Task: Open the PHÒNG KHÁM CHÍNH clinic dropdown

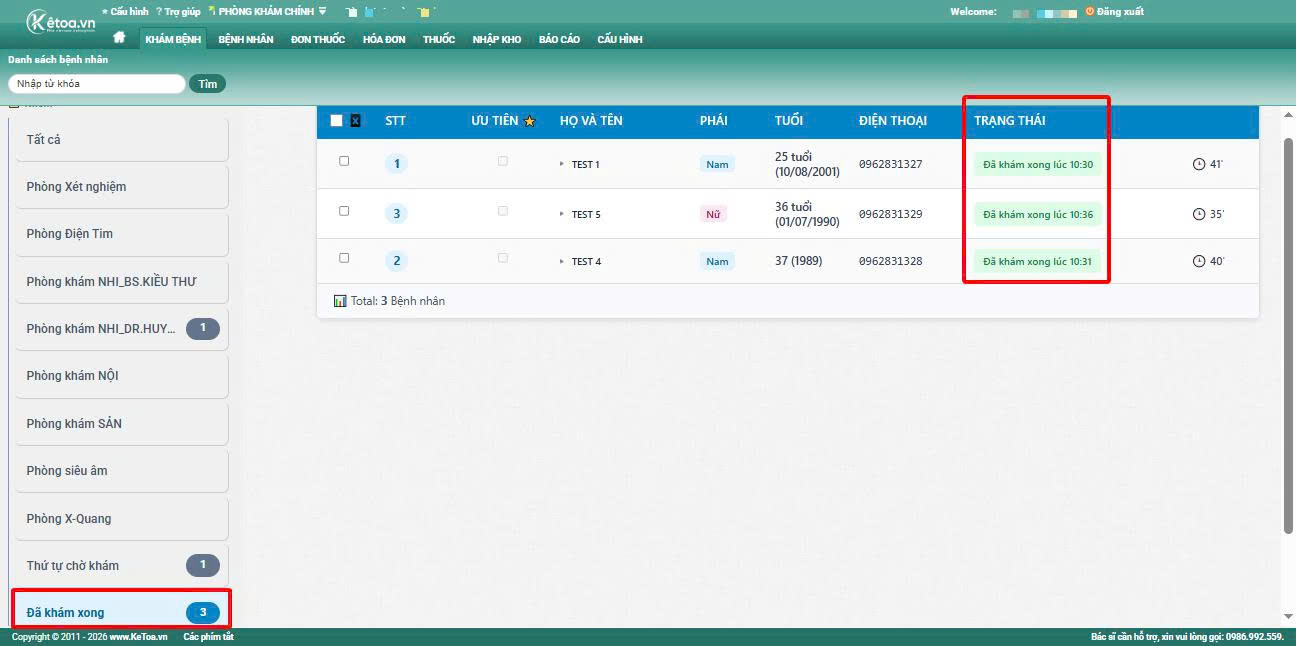Action: (267, 12)
